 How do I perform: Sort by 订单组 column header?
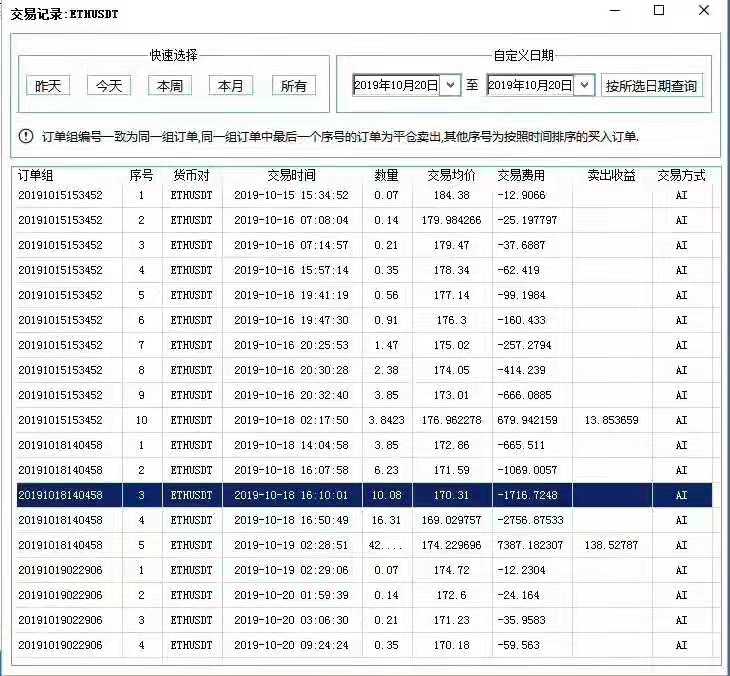pyautogui.click(x=35, y=176)
